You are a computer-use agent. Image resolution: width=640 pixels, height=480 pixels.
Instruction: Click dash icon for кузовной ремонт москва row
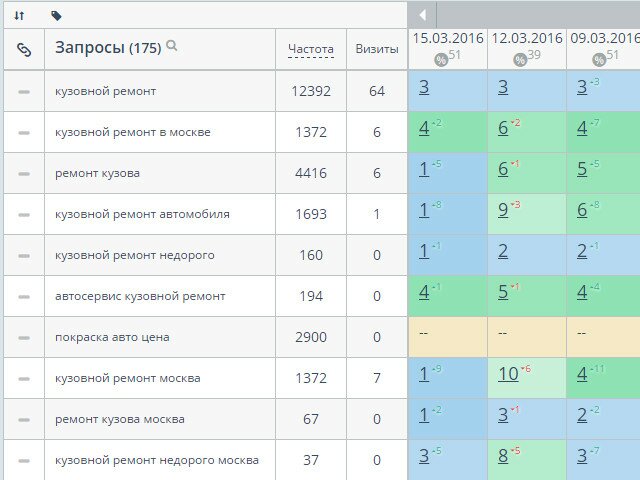24,379
